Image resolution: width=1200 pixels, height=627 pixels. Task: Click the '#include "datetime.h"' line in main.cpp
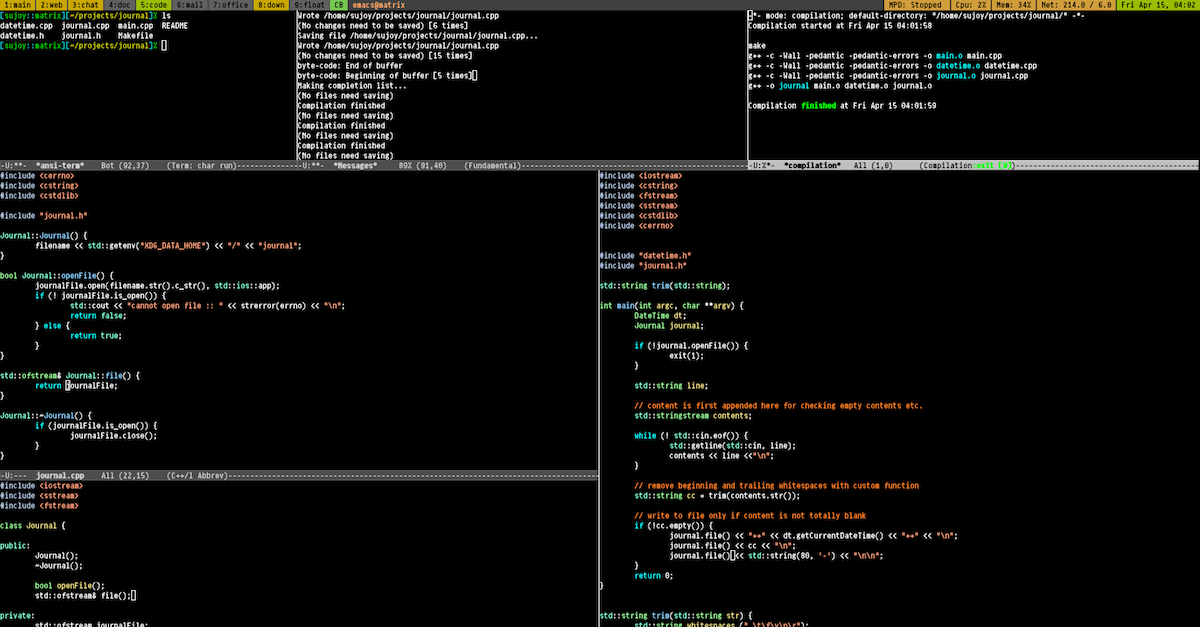645,255
